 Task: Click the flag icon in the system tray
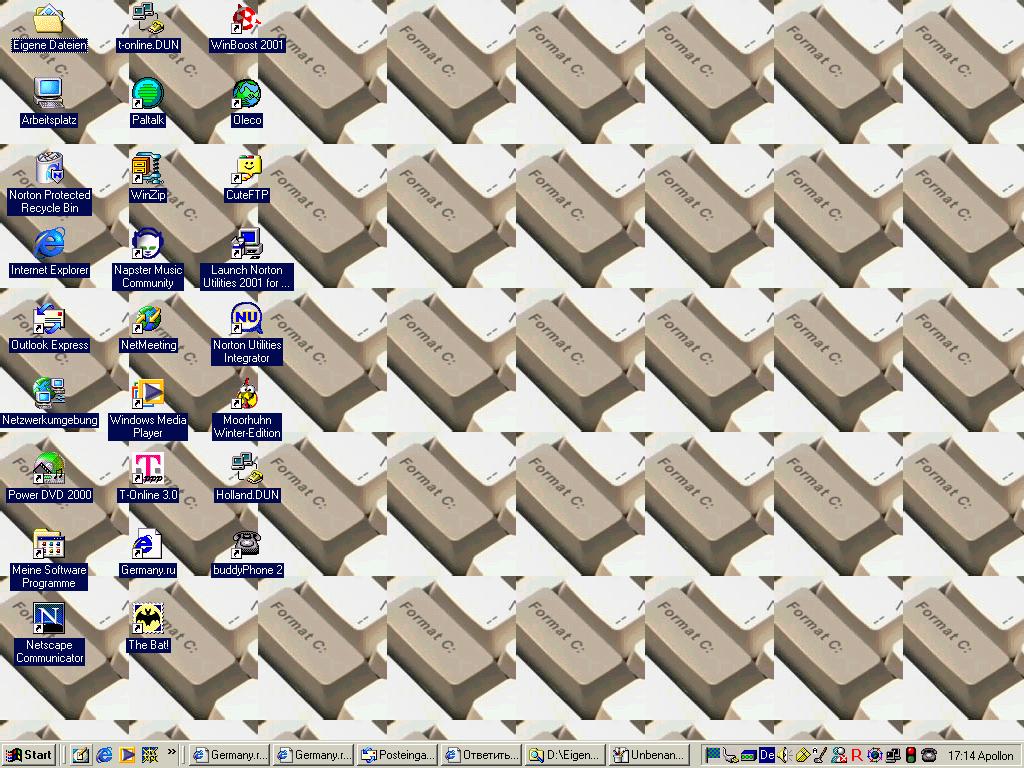(x=712, y=756)
